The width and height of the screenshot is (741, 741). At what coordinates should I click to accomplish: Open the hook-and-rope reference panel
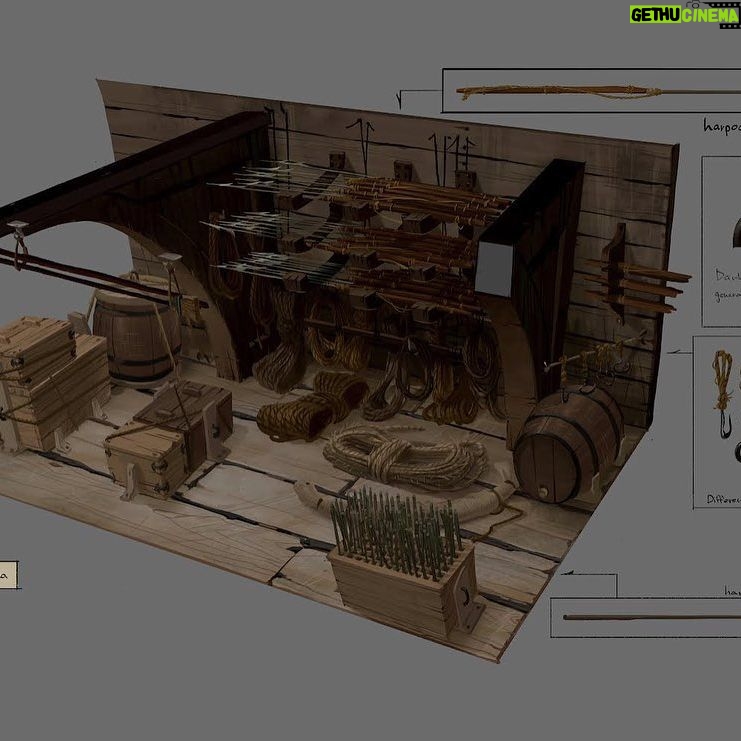(717, 422)
